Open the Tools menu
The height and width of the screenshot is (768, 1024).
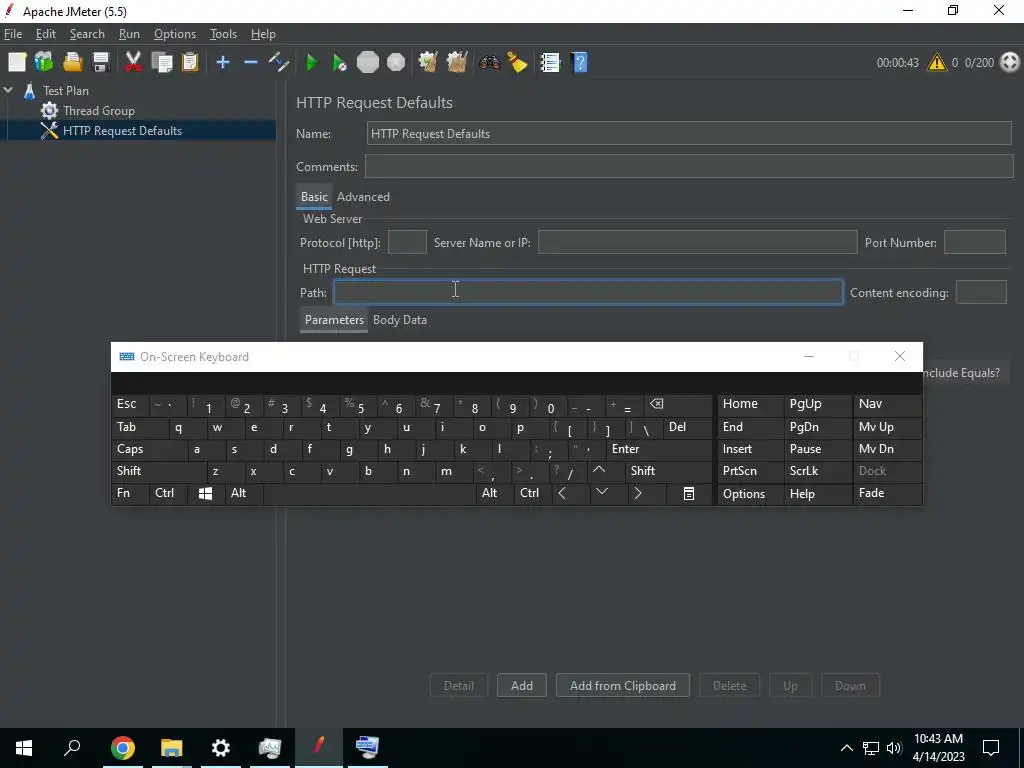coord(223,34)
